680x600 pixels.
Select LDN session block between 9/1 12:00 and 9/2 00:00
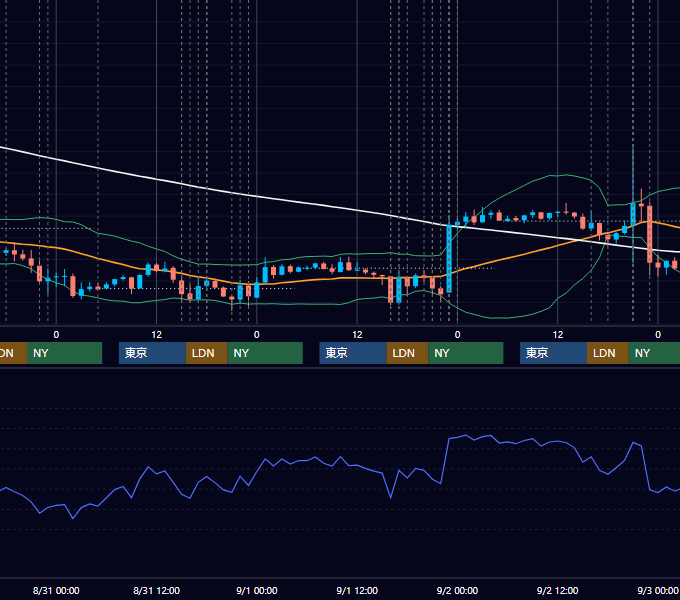pyautogui.click(x=407, y=353)
